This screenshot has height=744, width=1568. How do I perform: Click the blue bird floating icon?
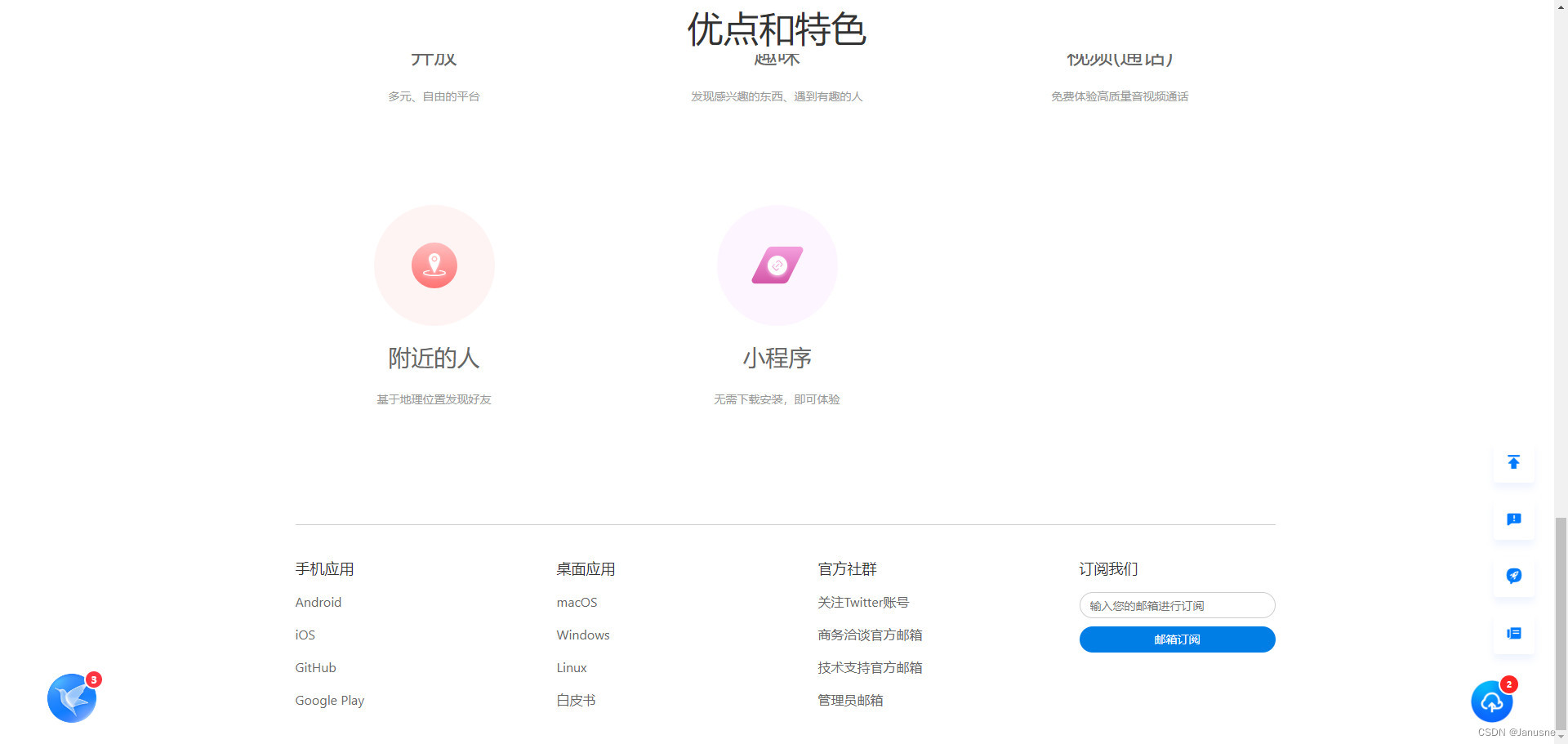click(x=72, y=698)
